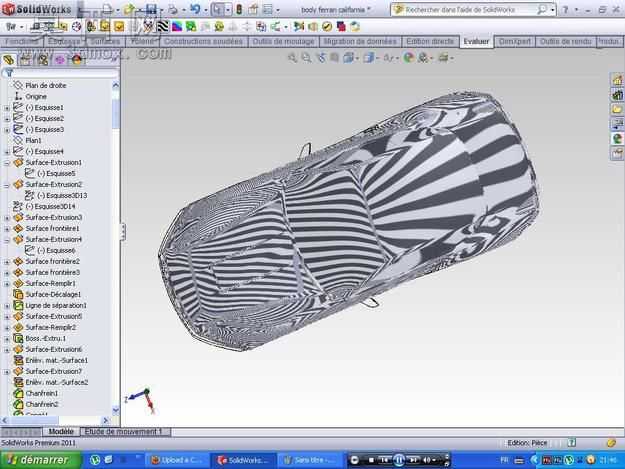Click the filter funnel icon in feature tree
This screenshot has width=625, height=469.
[x=8, y=73]
